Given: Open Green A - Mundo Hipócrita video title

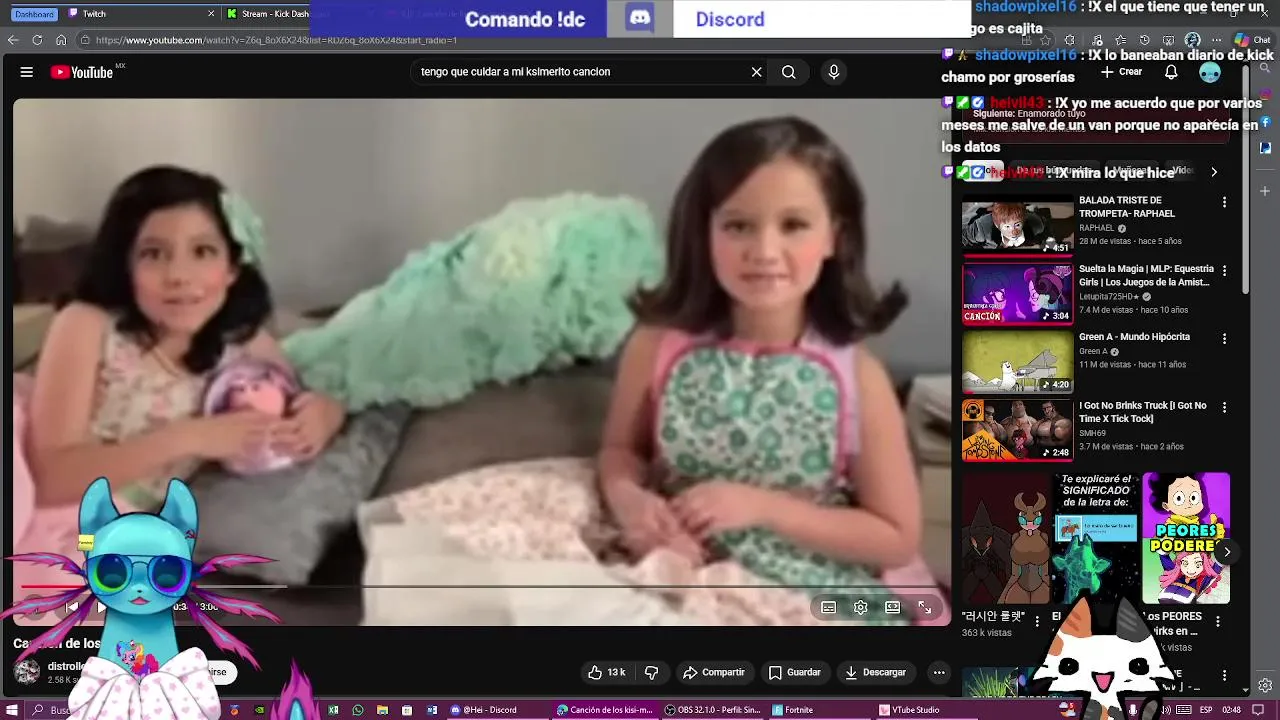Looking at the screenshot, I should point(1134,337).
